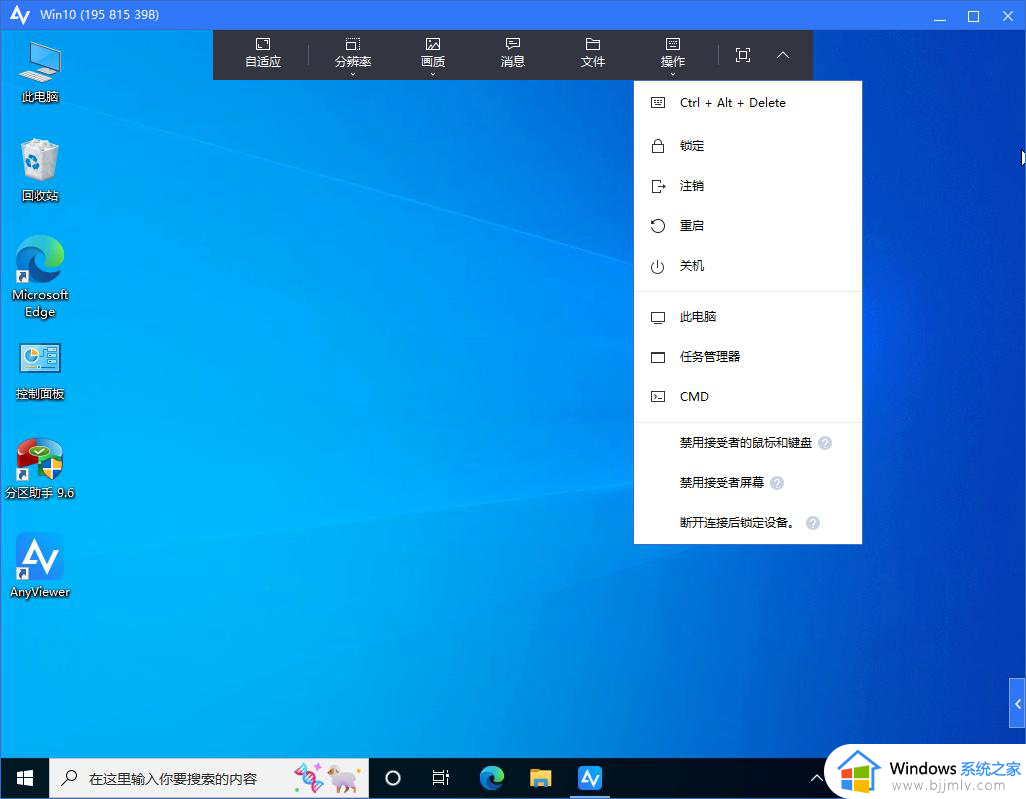This screenshot has width=1026, height=799.
Task: Click the AnyViewer logo in the title bar
Action: tap(20, 14)
